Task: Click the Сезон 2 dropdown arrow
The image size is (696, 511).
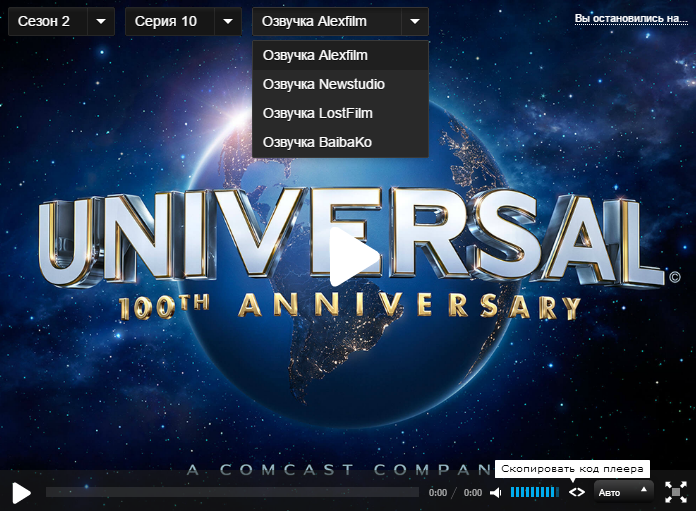Action: (x=101, y=21)
